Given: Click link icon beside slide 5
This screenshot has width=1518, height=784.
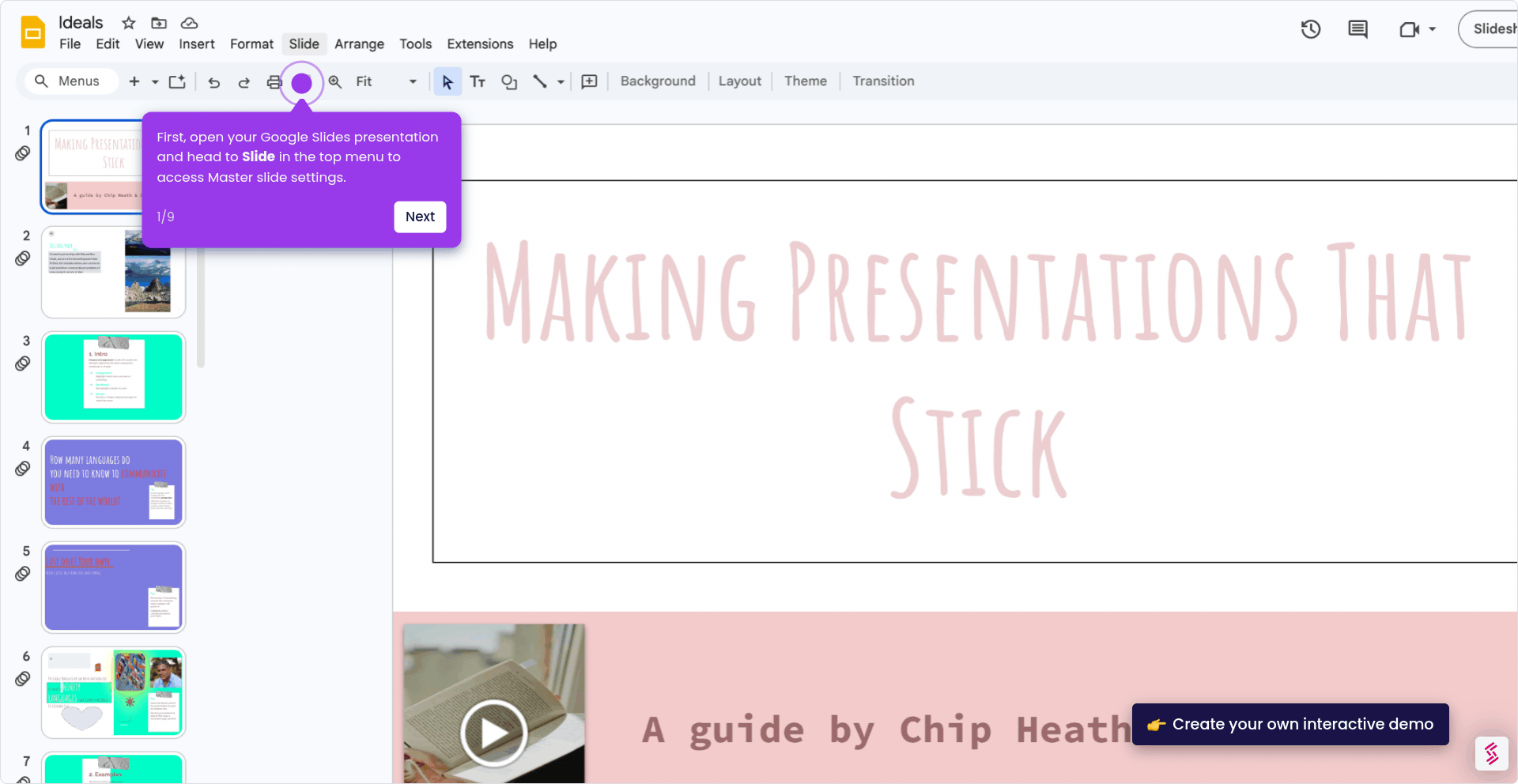Looking at the screenshot, I should (x=23, y=574).
